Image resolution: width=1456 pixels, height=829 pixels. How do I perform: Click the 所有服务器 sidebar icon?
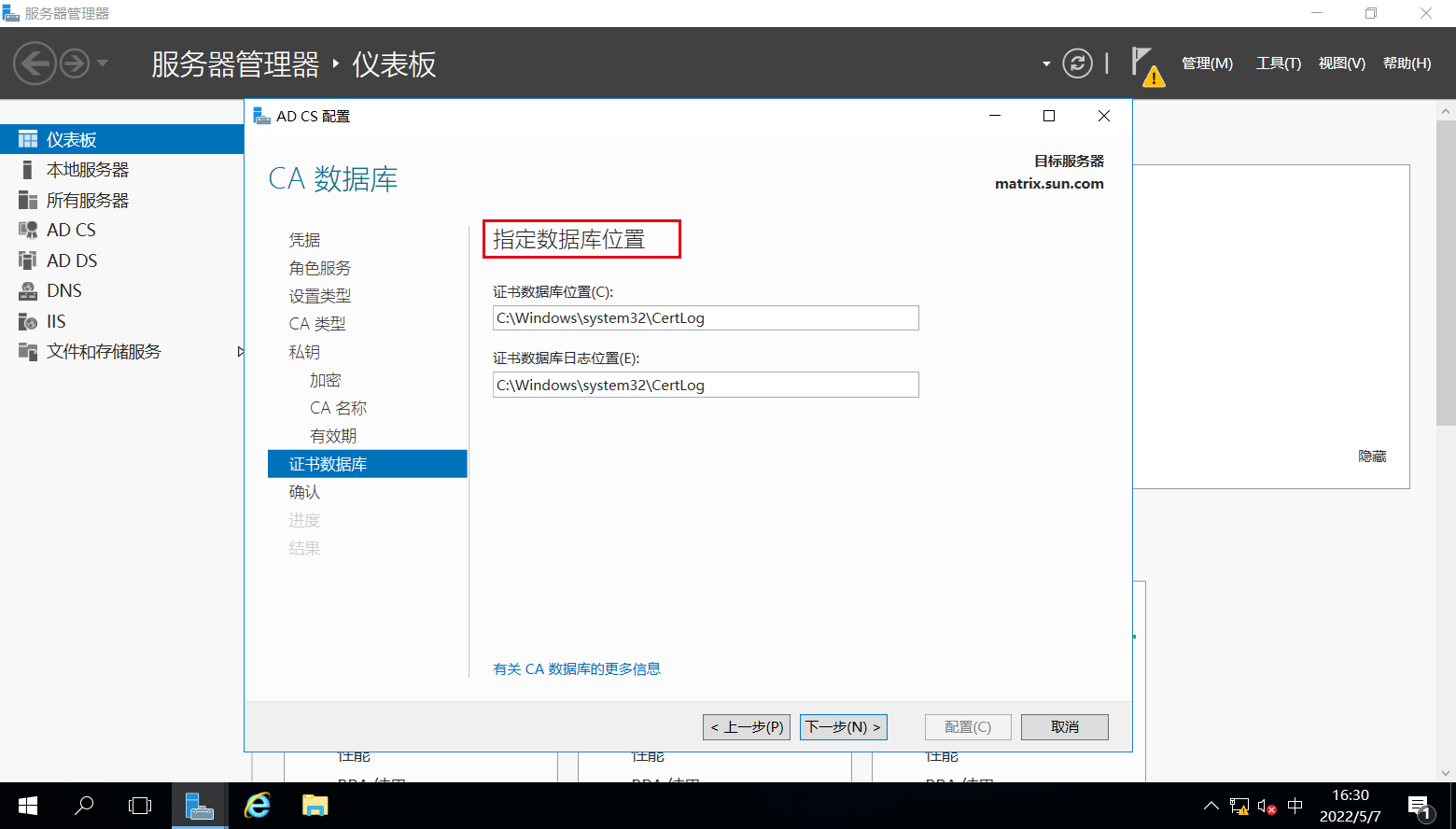(x=28, y=200)
